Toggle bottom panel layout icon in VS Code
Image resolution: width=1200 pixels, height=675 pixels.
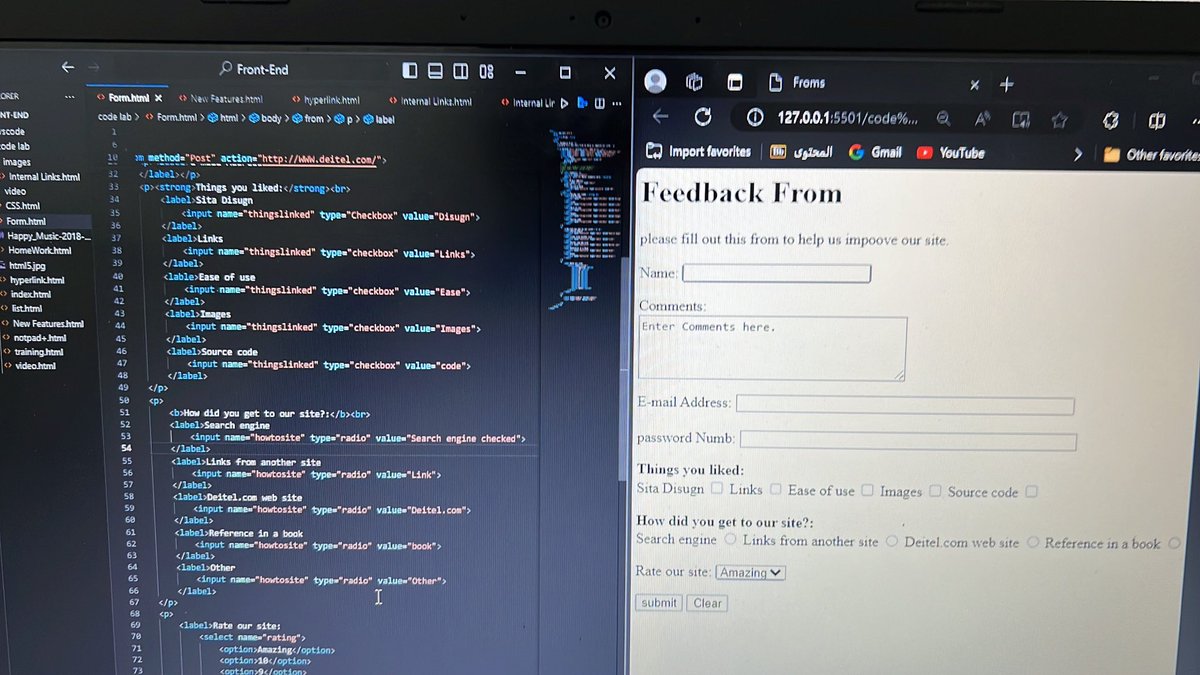click(x=435, y=71)
